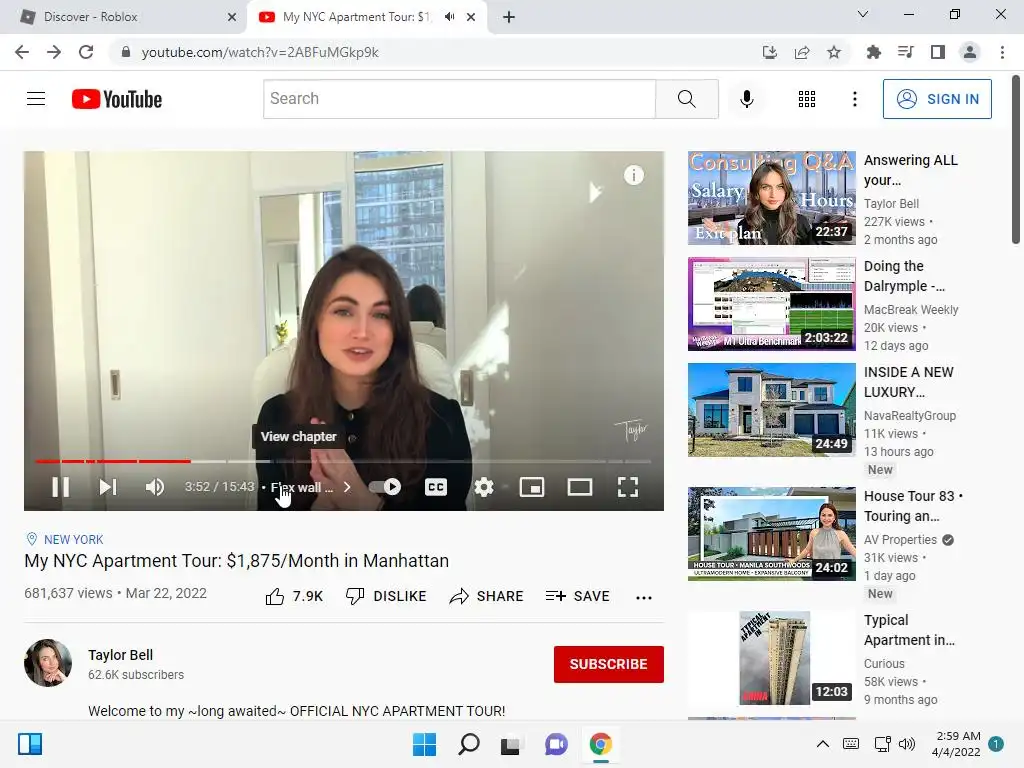1024x768 pixels.
Task: Toggle Chrome side panel
Action: coord(938,52)
